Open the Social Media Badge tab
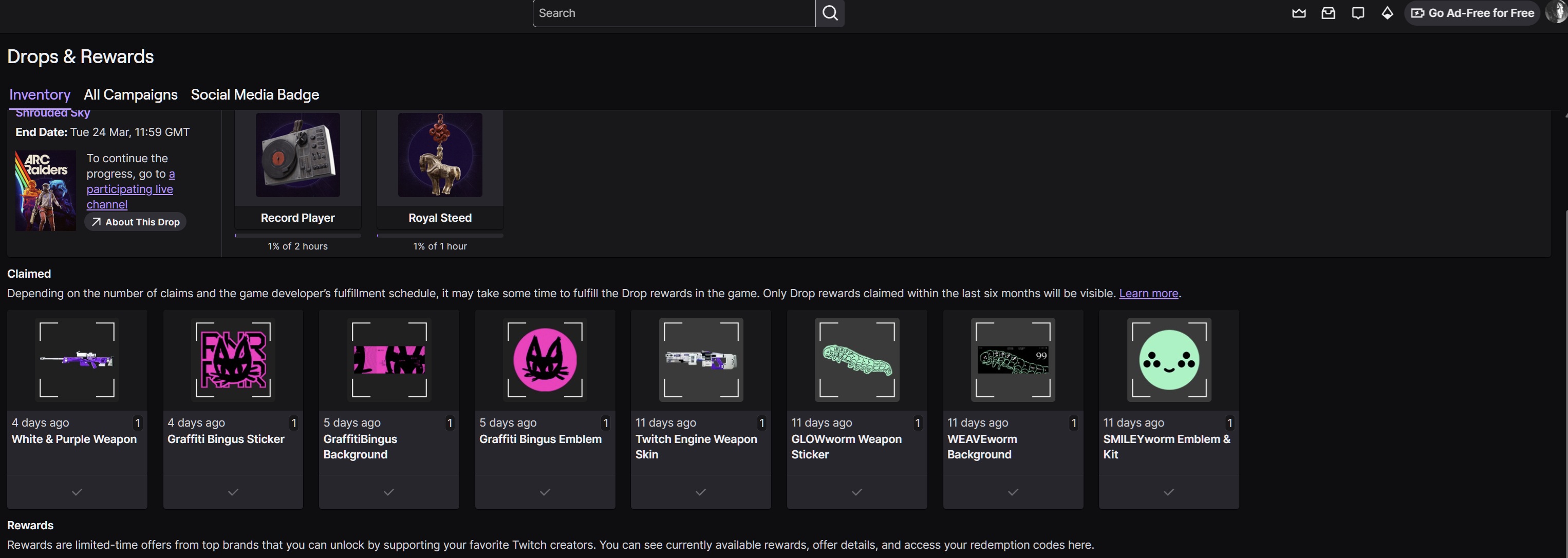Viewport: 1568px width, 558px height. click(254, 94)
